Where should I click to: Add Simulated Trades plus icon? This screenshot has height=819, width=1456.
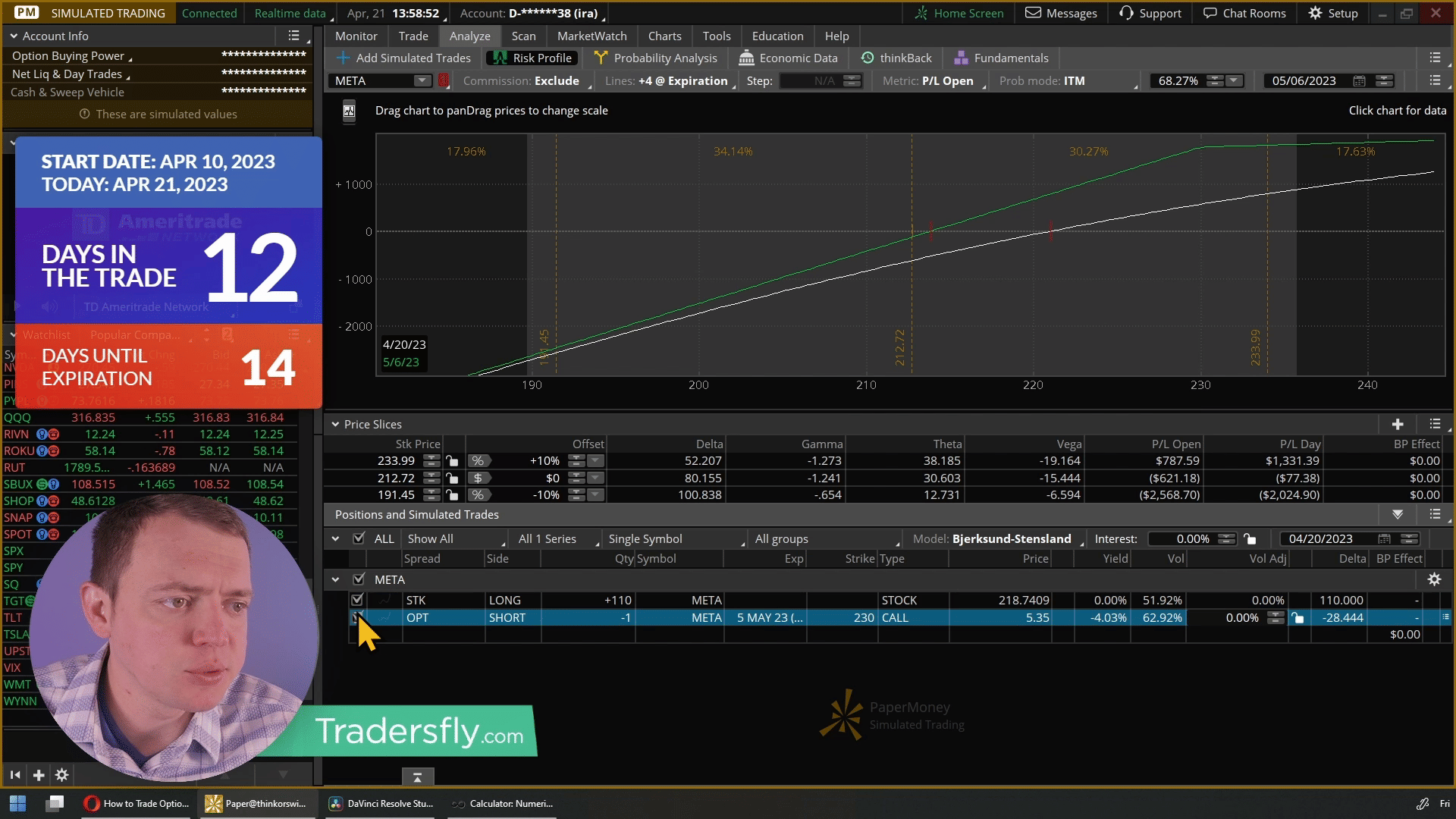click(343, 58)
